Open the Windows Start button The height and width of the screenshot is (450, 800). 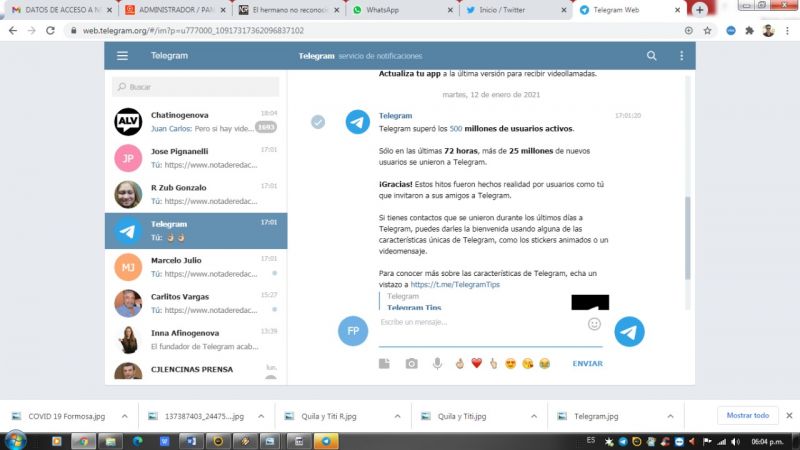coord(15,441)
